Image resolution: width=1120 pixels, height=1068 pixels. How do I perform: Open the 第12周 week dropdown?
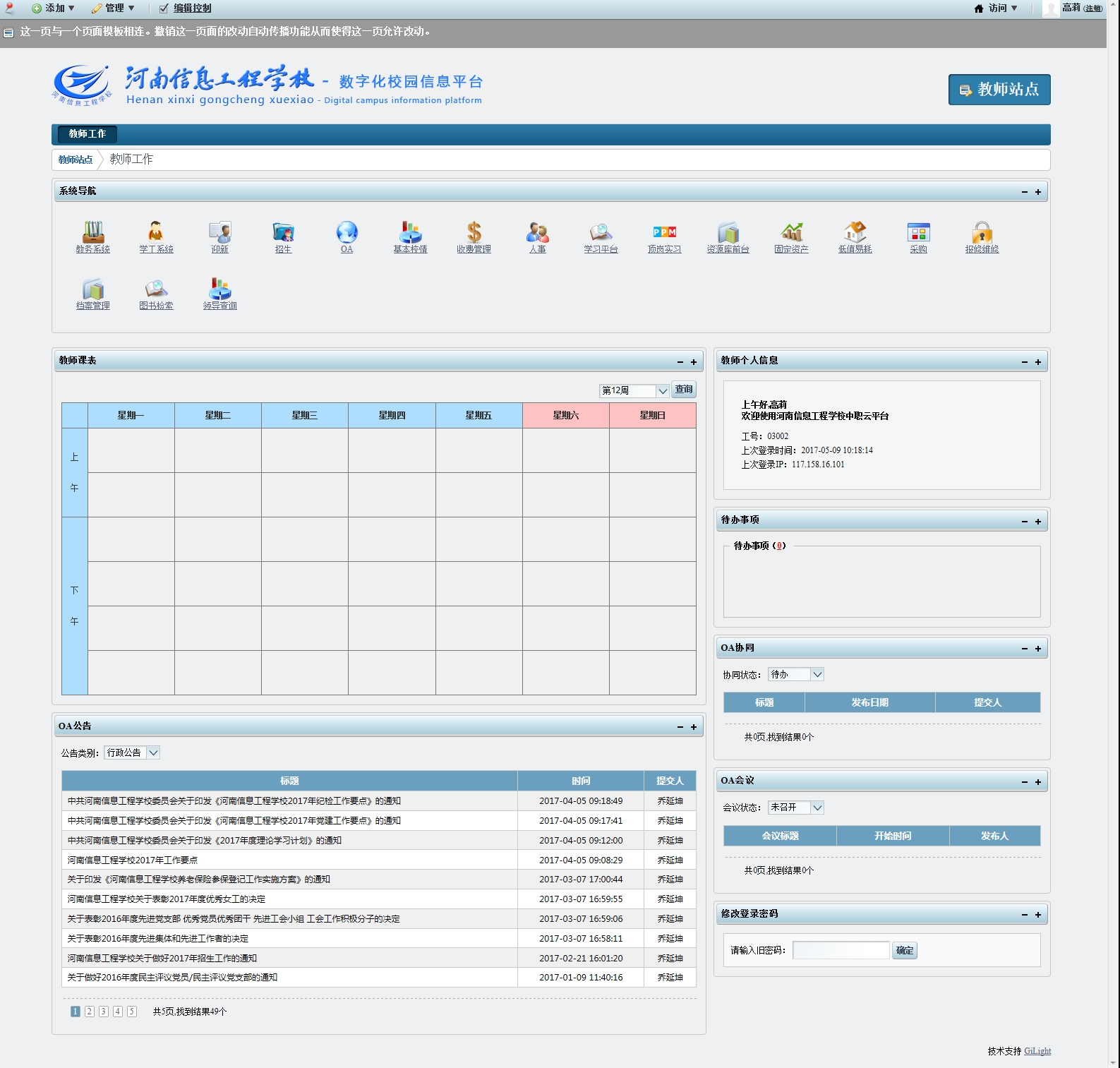pyautogui.click(x=662, y=391)
